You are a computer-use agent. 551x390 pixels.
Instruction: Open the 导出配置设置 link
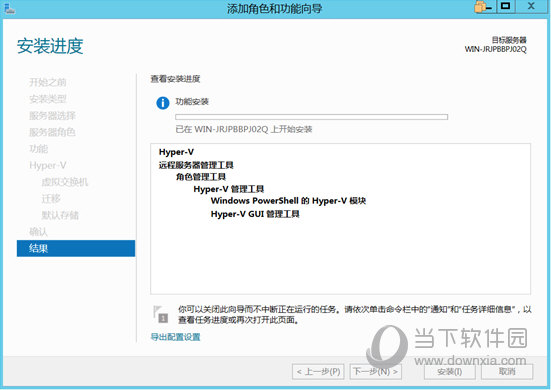point(175,337)
